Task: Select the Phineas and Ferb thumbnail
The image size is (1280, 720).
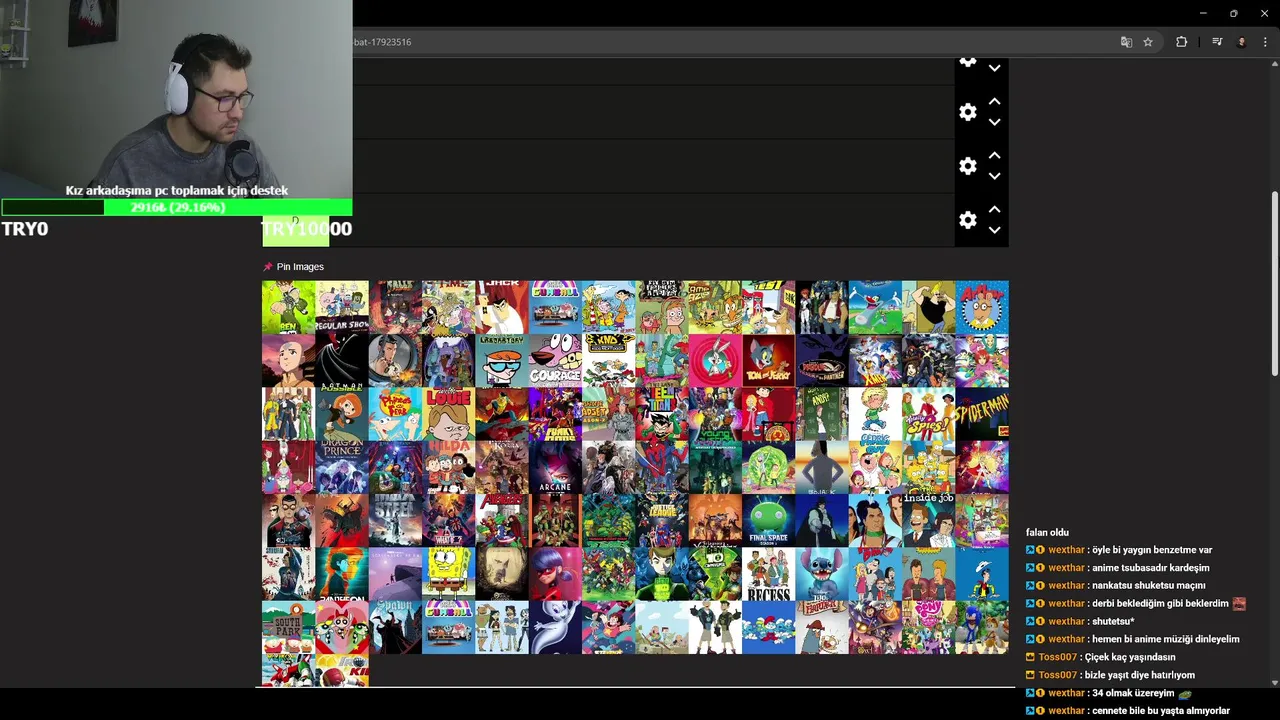Action: click(395, 414)
